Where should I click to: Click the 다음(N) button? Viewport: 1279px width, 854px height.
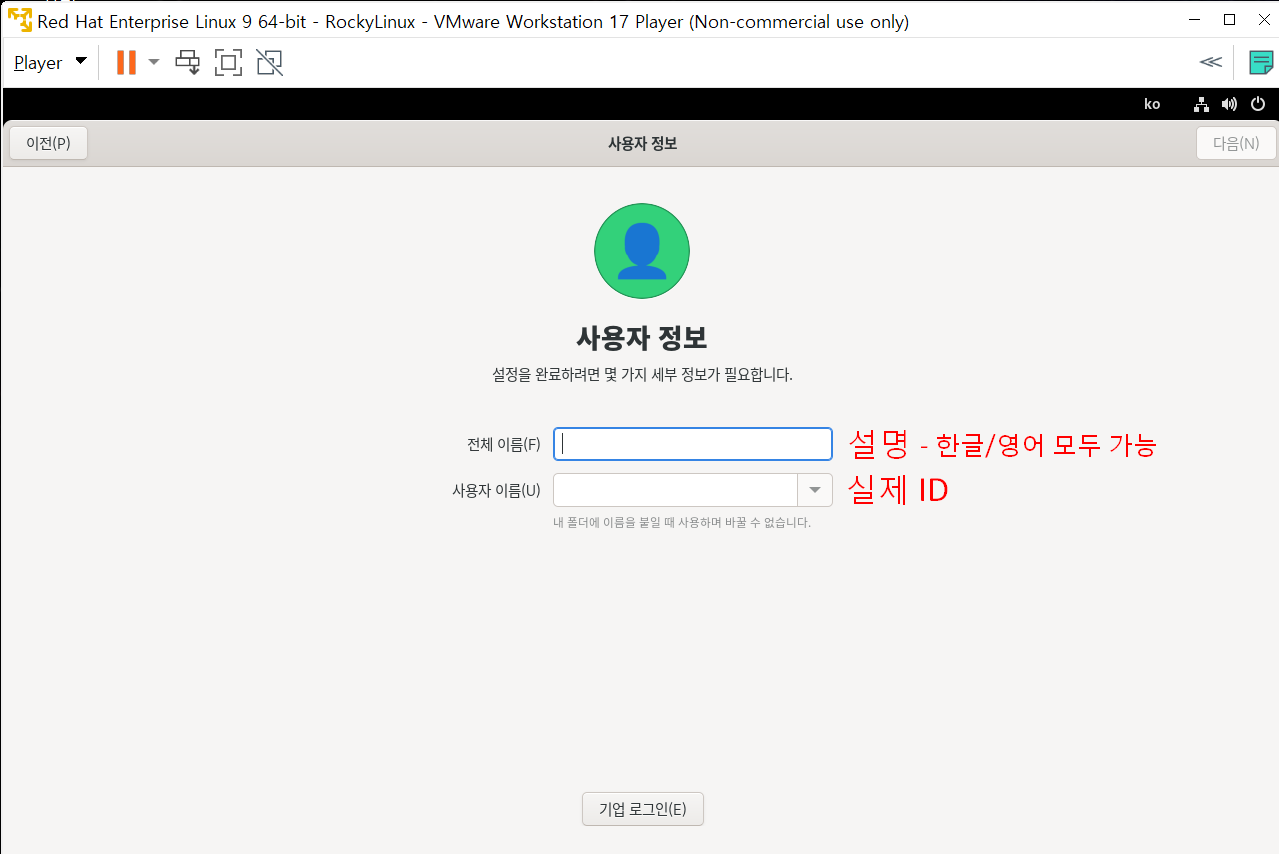point(1236,143)
